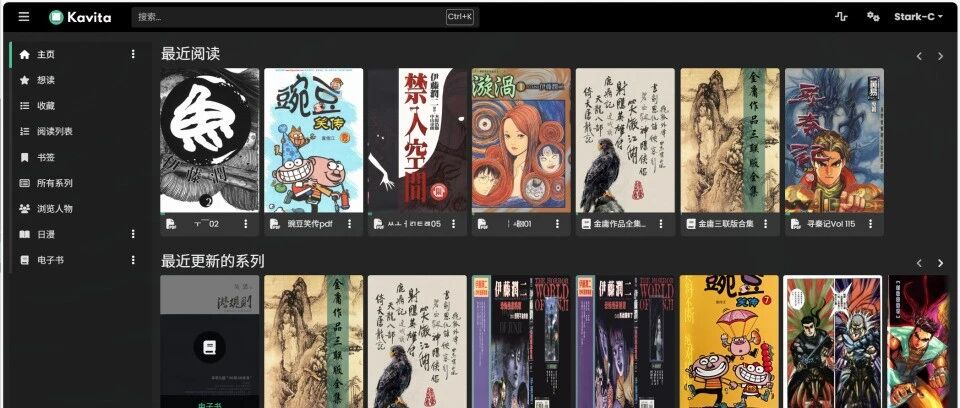Open the 寻秦记Vol 115 cover
This screenshot has height=408, width=960.
click(834, 140)
